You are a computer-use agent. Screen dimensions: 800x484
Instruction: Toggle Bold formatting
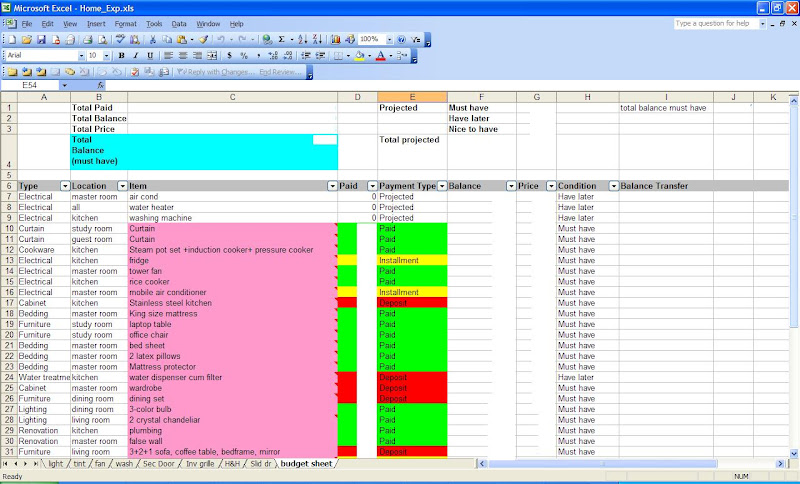(122, 56)
